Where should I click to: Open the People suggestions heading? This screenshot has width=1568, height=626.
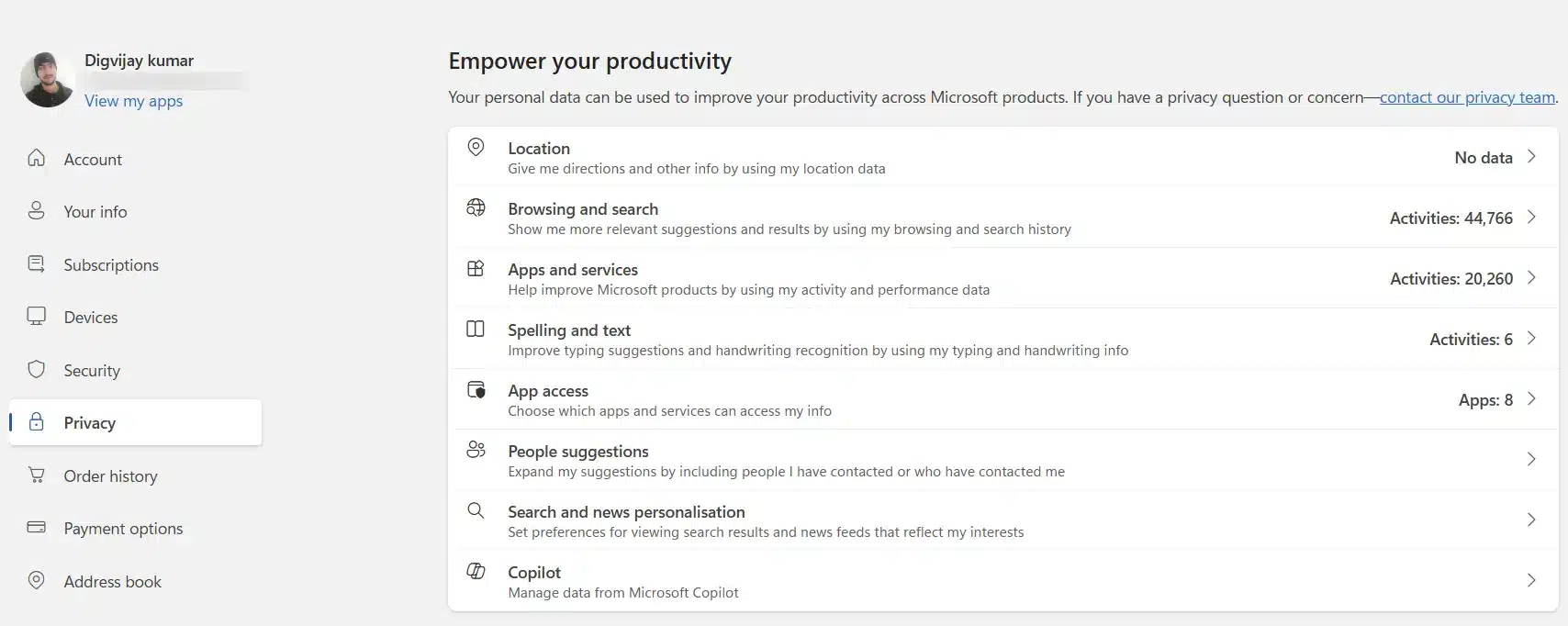coord(578,451)
